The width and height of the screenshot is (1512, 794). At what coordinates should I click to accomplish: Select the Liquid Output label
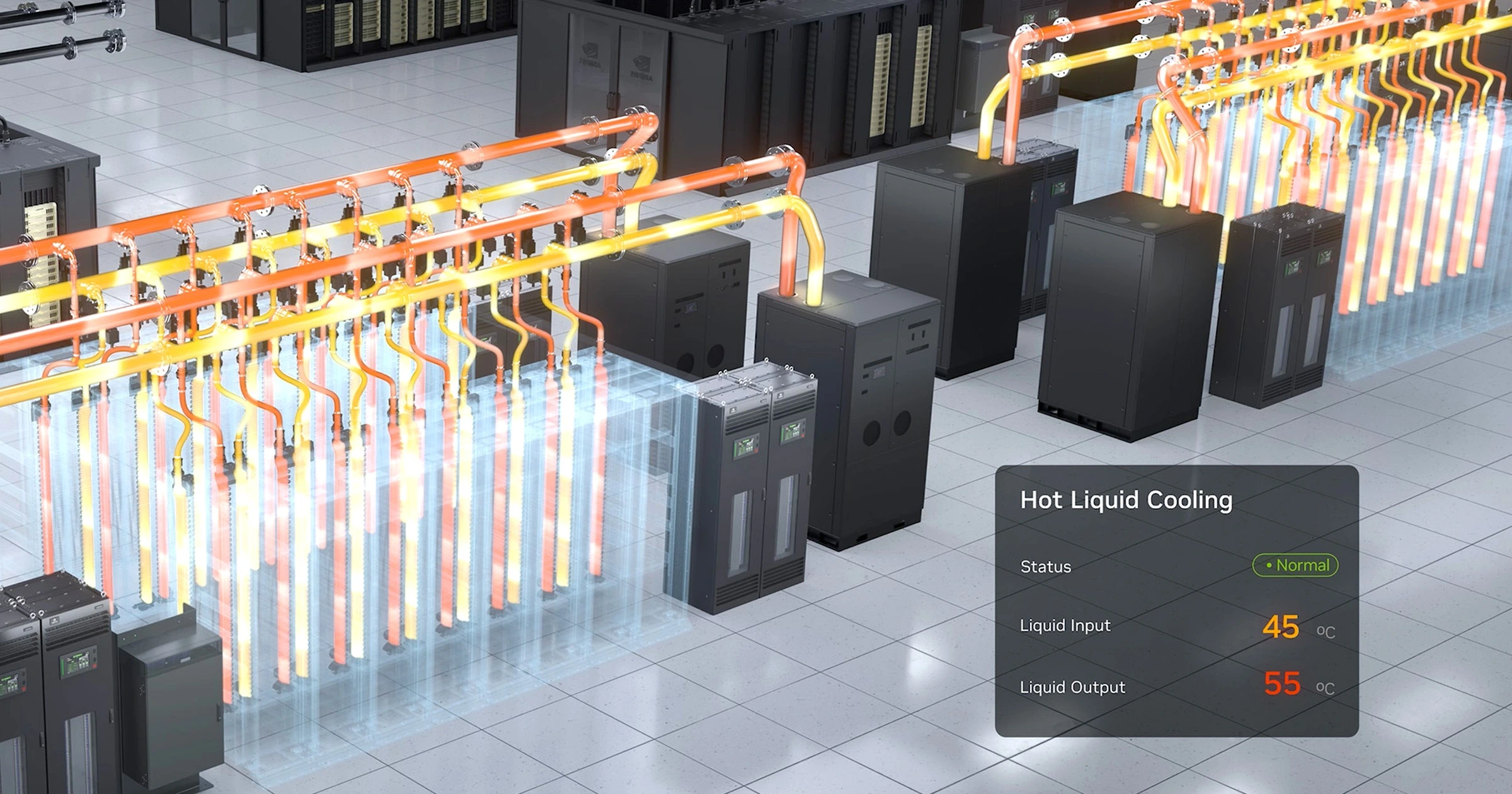[1072, 687]
